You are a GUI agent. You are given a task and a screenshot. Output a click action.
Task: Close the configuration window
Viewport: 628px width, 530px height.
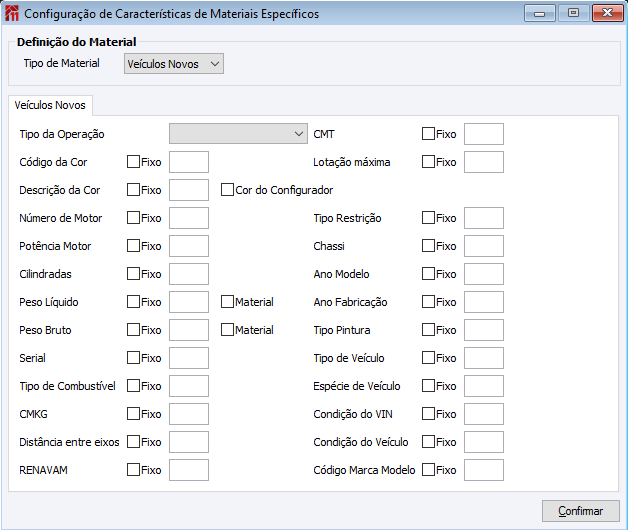tap(606, 14)
